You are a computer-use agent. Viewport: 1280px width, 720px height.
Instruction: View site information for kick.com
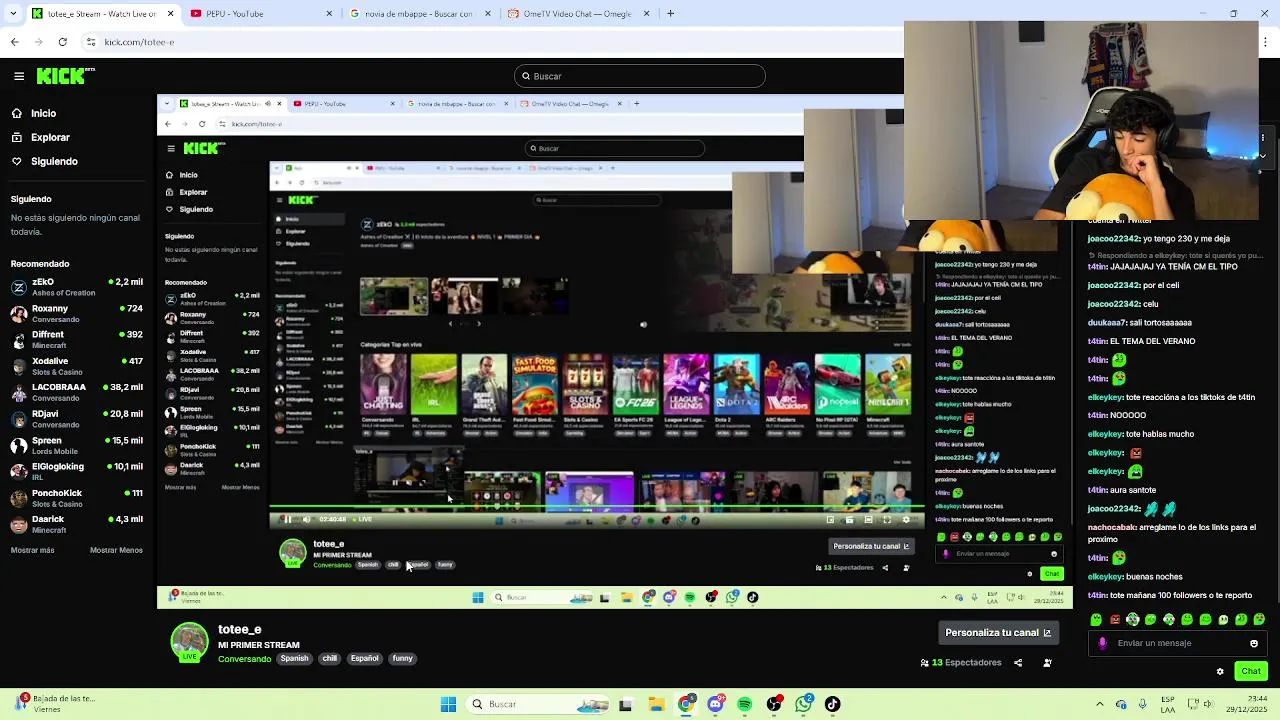(92, 42)
